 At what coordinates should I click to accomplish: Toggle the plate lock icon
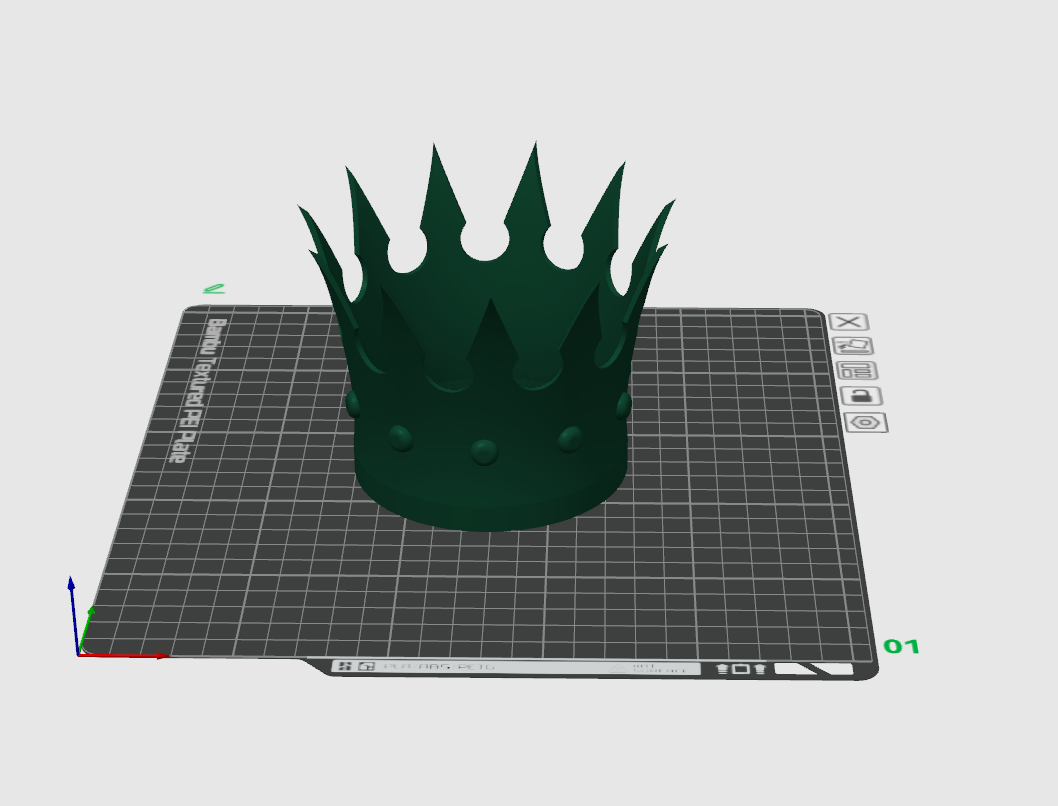862,396
